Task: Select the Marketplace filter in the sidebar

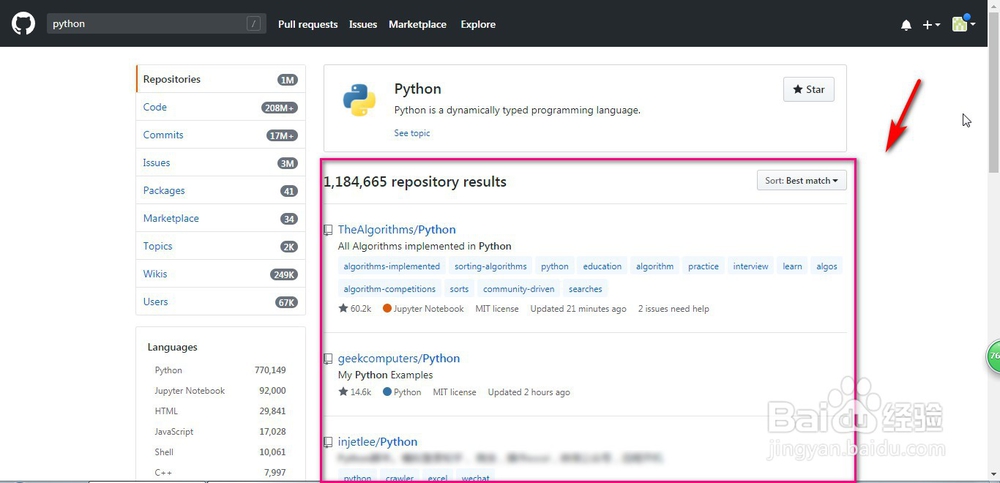Action: (221, 218)
